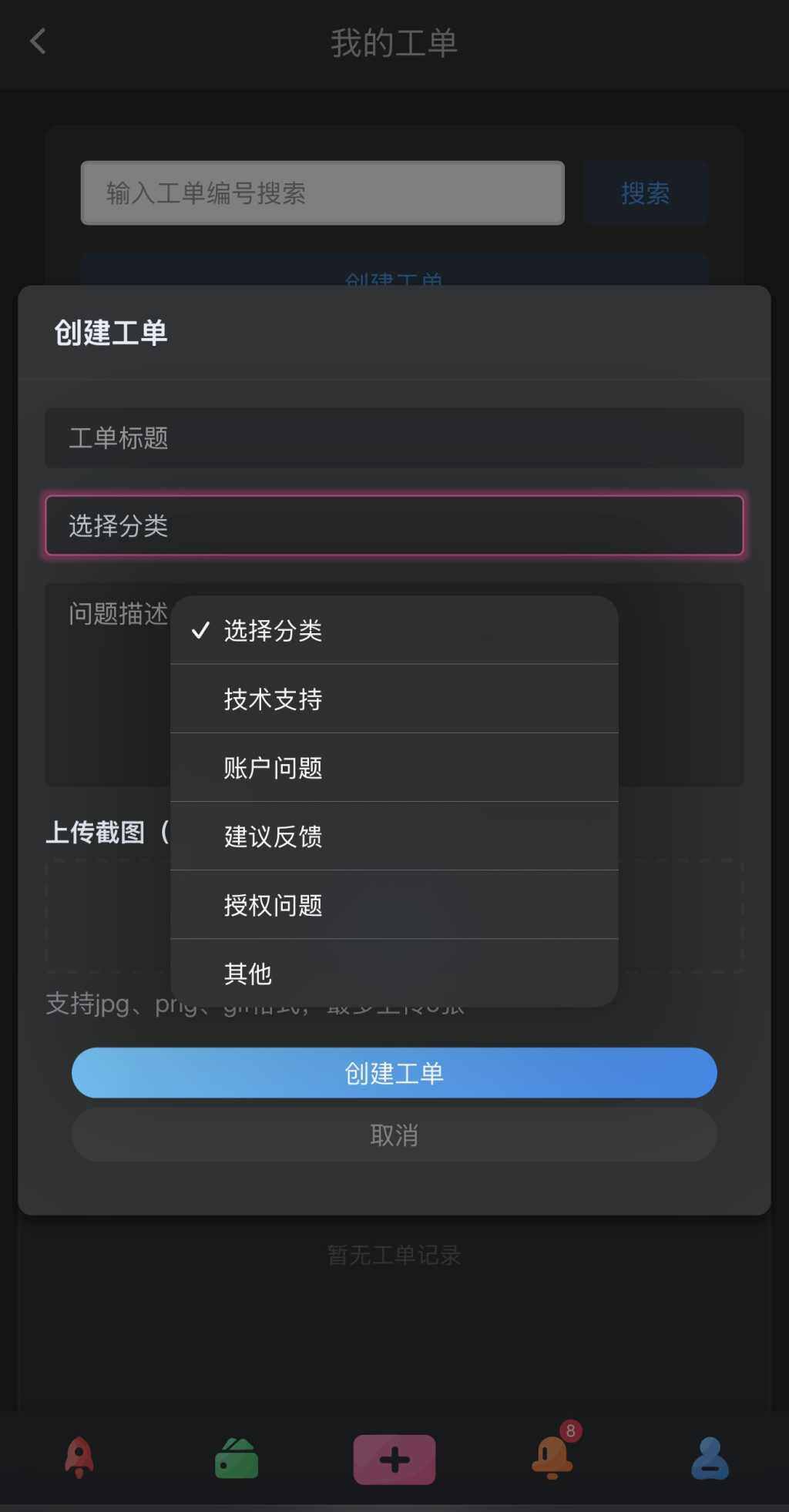
Task: Choose 技术支持 from the category list
Action: pos(394,699)
